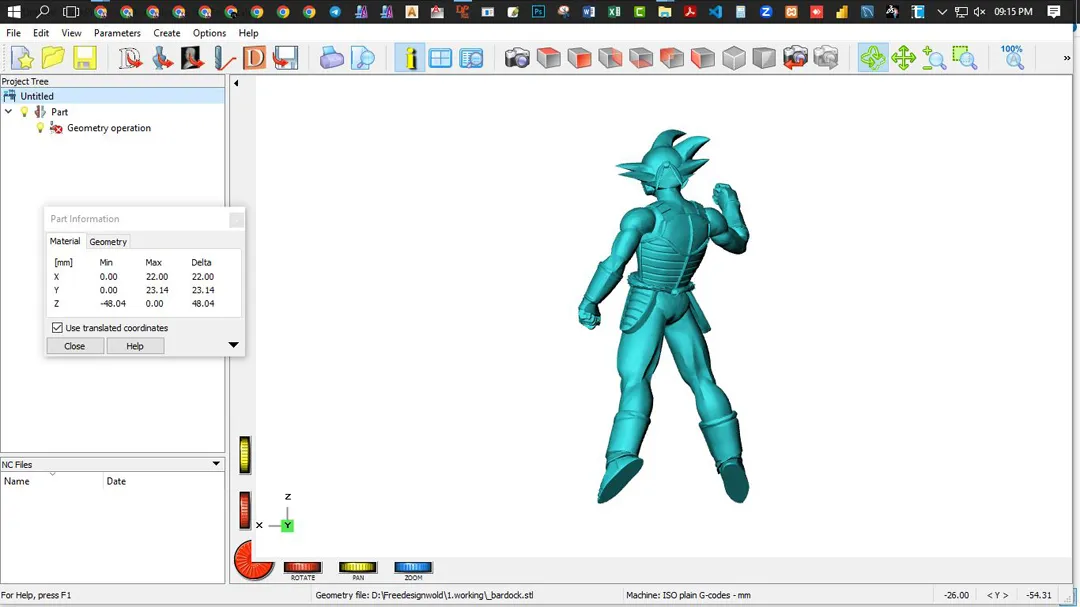Expand Part Information with the black down arrow

233,344
